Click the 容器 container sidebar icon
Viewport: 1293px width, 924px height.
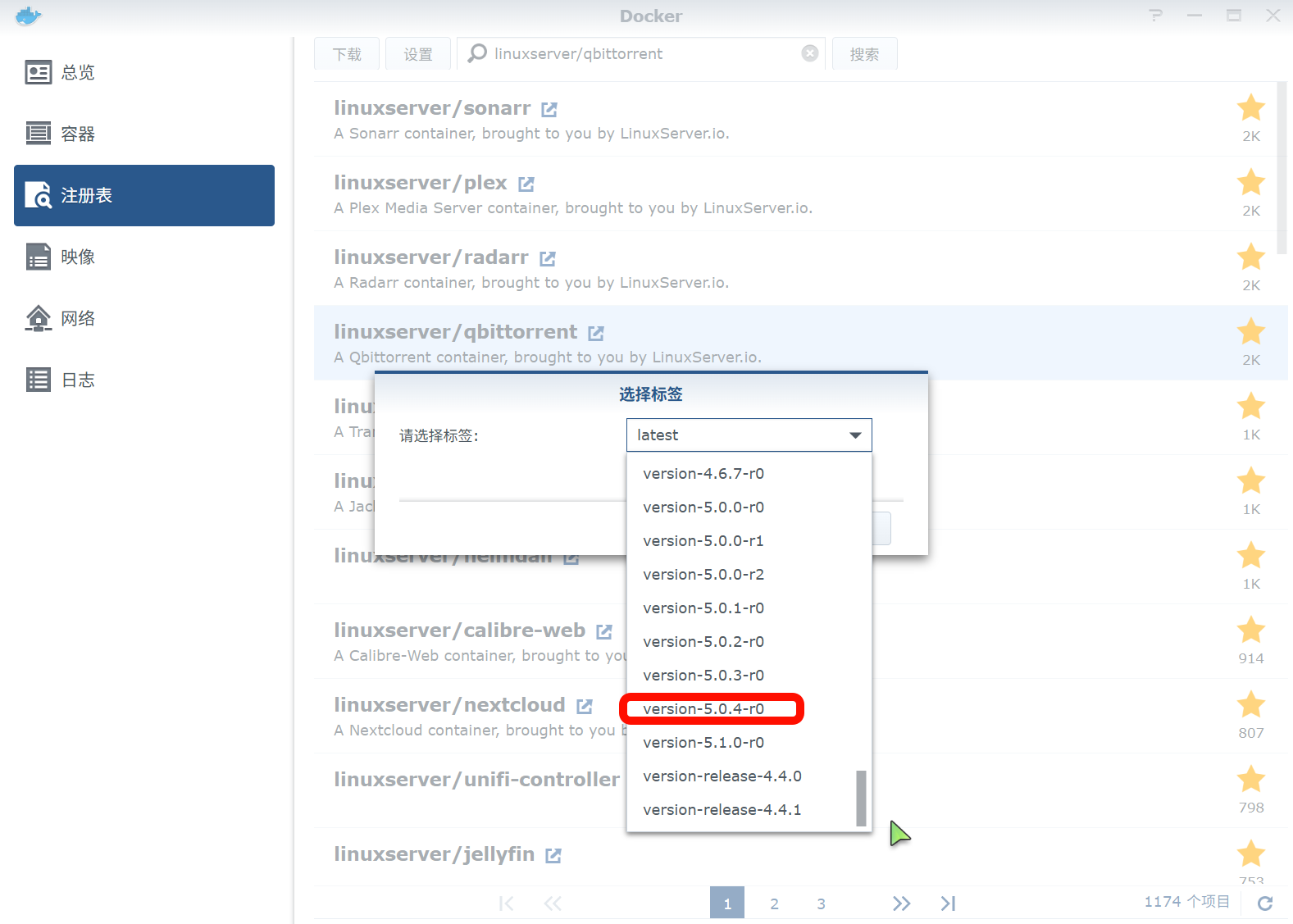pyautogui.click(x=39, y=134)
